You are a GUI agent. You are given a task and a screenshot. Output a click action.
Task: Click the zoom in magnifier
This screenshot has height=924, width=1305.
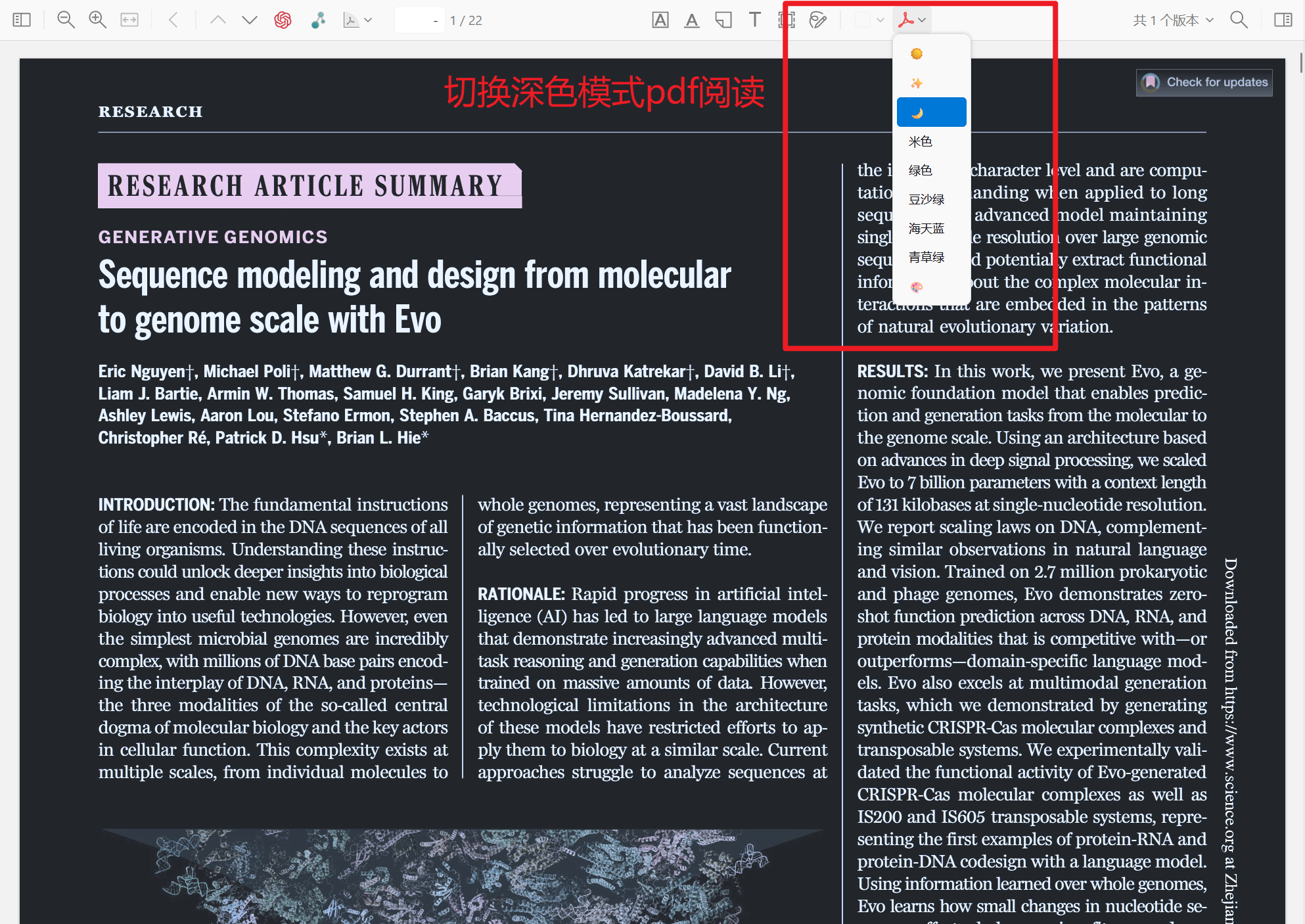click(x=97, y=20)
